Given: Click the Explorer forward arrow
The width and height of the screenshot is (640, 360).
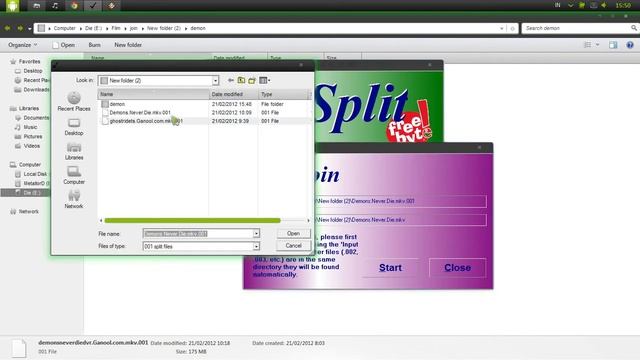Looking at the screenshot, I should [x=20, y=28].
